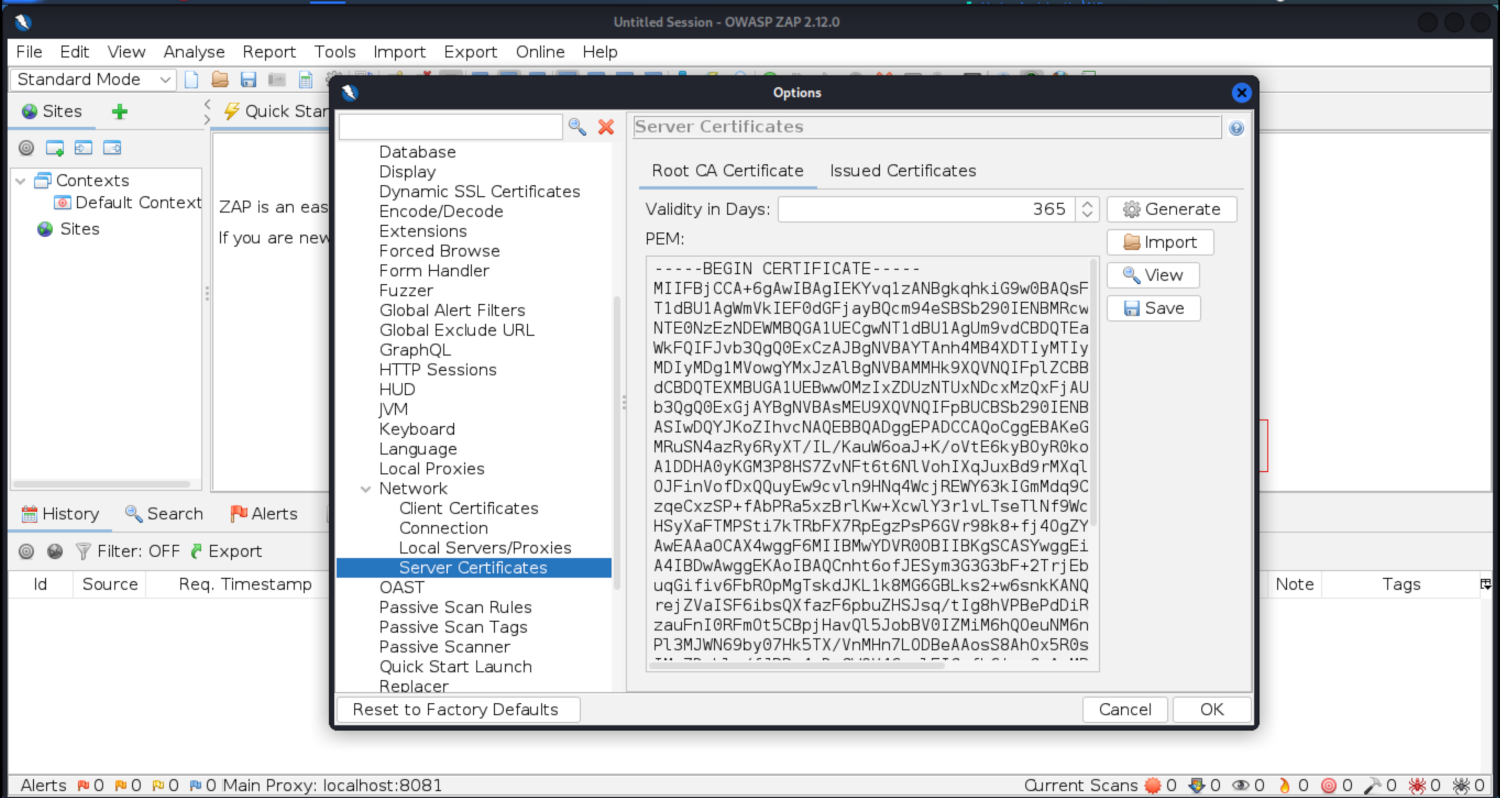Screen dimensions: 1500x798
Task: Click the forced browse hammer icon in status bar
Action: (x=1381, y=786)
